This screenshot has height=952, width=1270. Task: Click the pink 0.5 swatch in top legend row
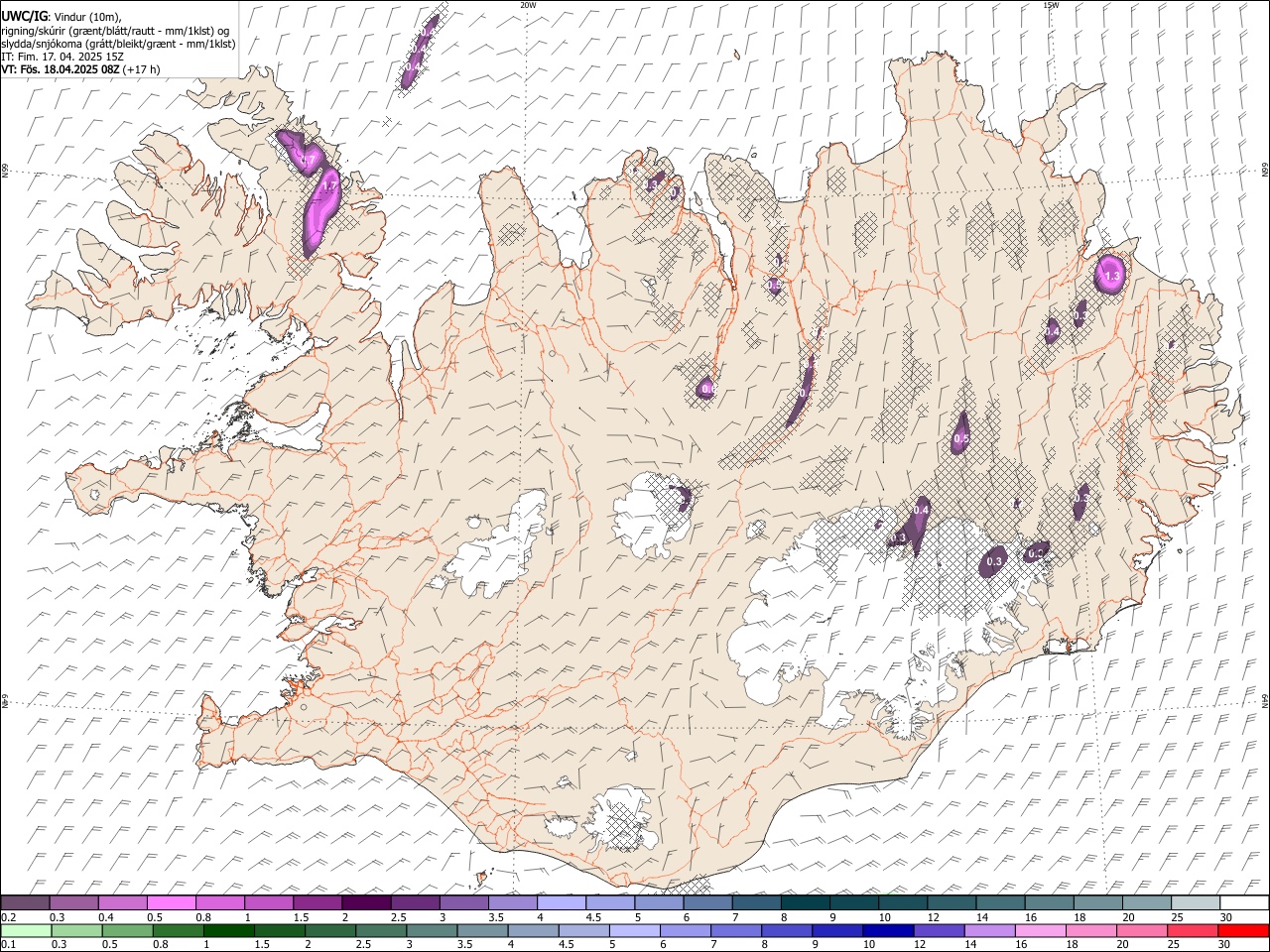coord(172,903)
